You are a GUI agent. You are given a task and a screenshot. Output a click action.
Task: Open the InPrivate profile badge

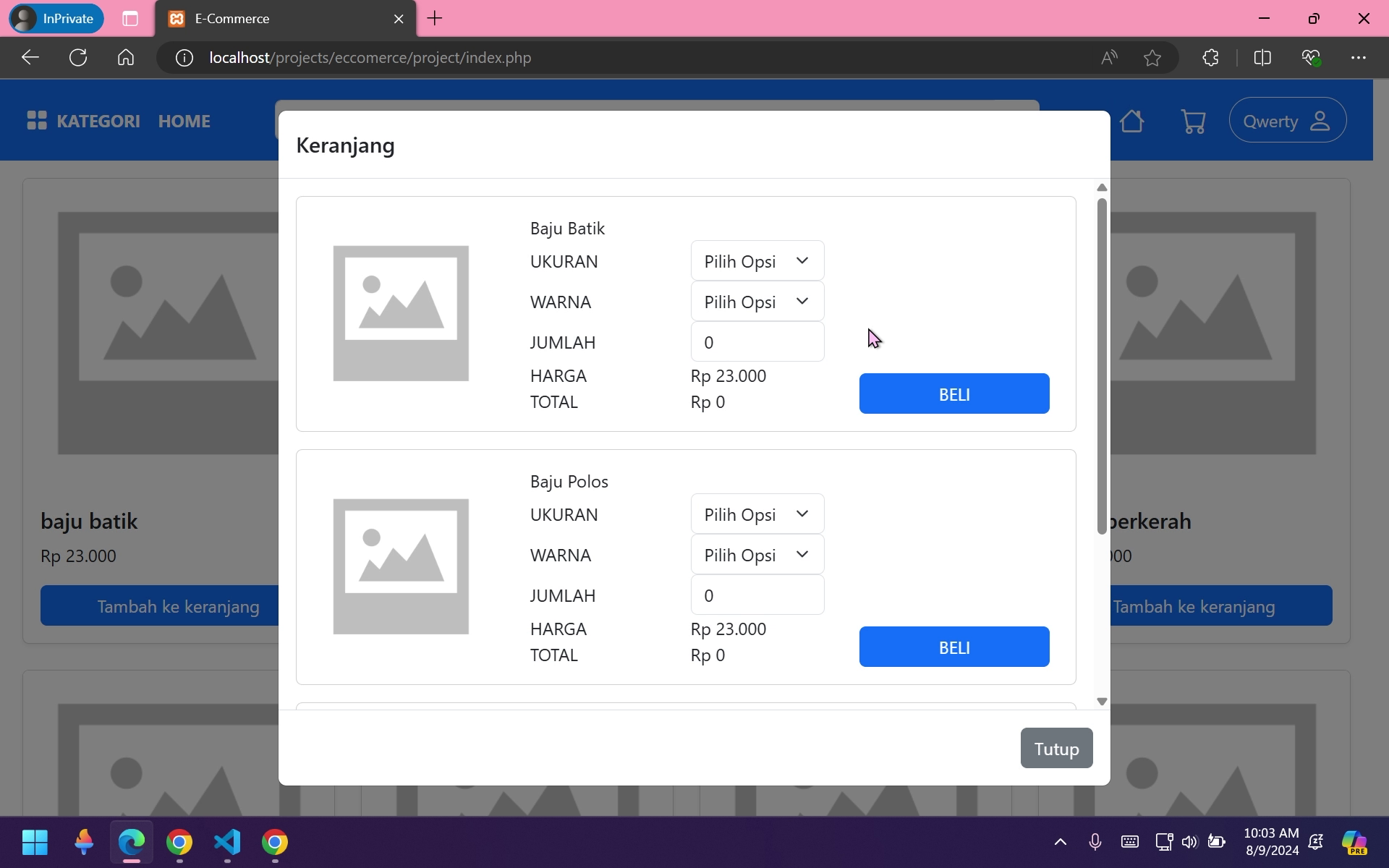tap(56, 19)
